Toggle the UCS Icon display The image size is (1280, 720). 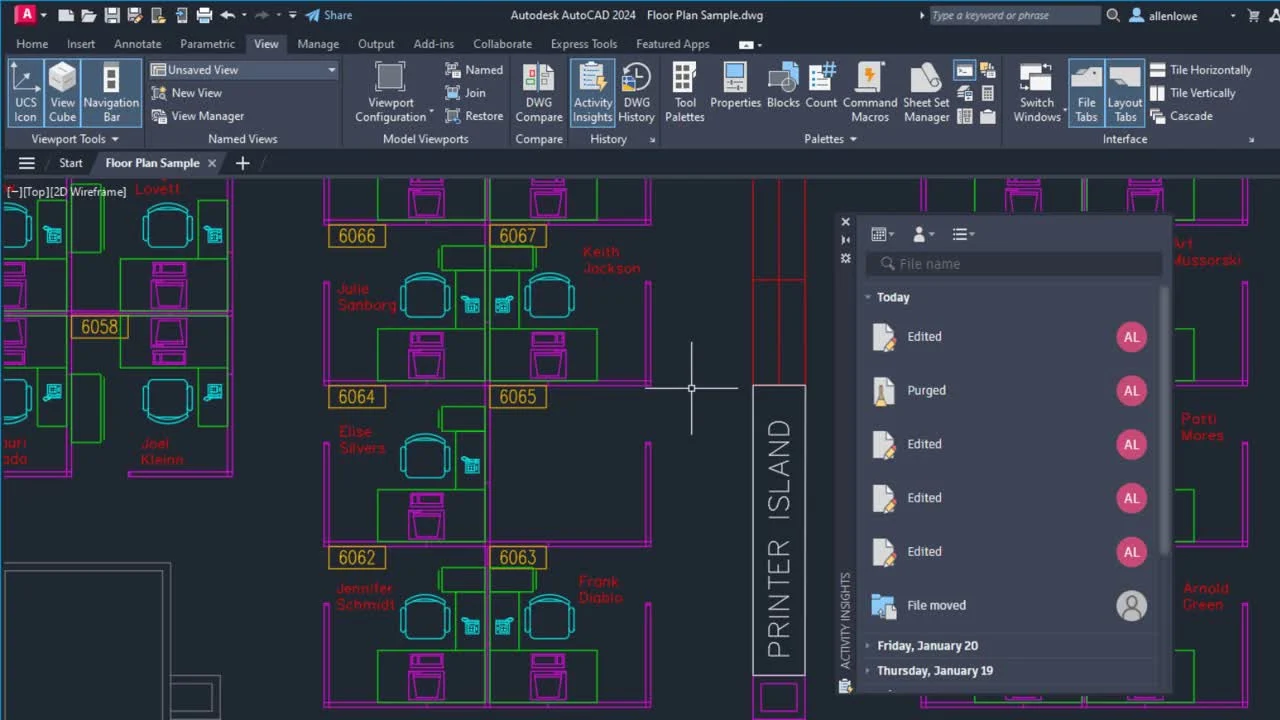(25, 92)
